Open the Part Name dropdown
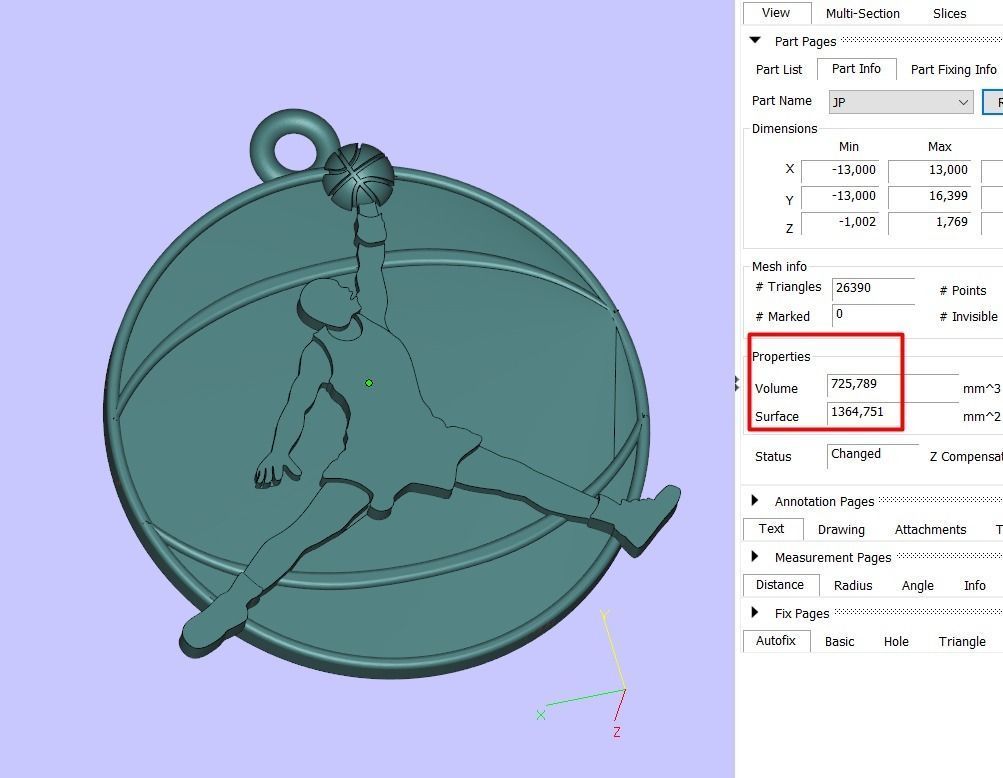Image resolution: width=1003 pixels, height=778 pixels. coord(901,102)
